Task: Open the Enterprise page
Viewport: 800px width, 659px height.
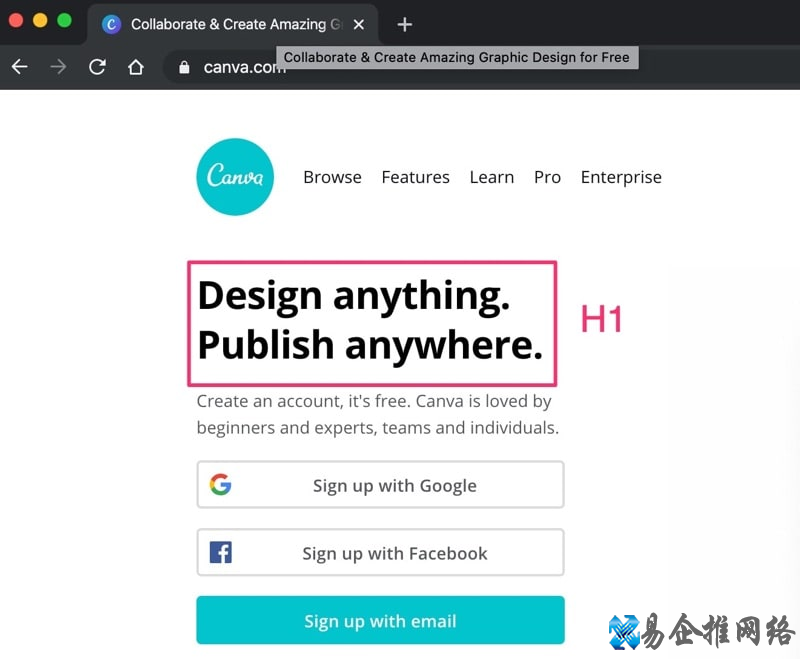Action: pos(621,177)
